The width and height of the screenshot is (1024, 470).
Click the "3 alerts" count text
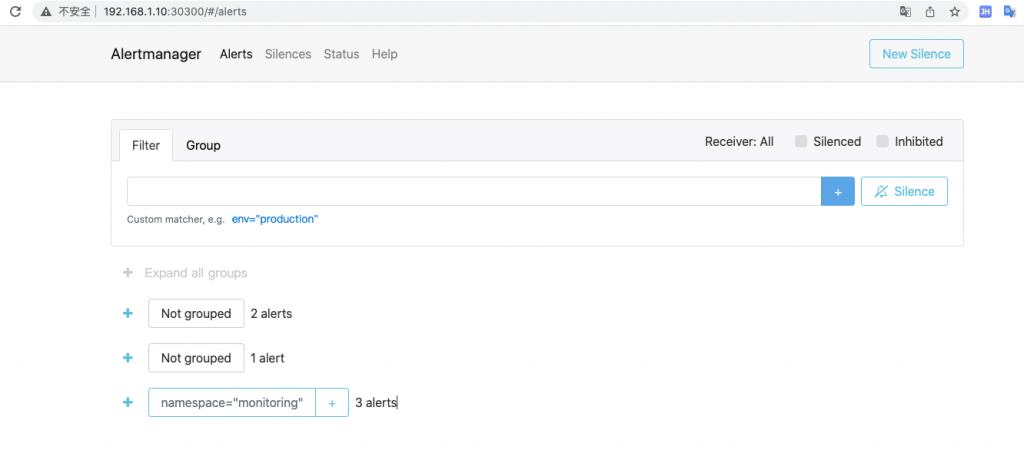coord(376,403)
